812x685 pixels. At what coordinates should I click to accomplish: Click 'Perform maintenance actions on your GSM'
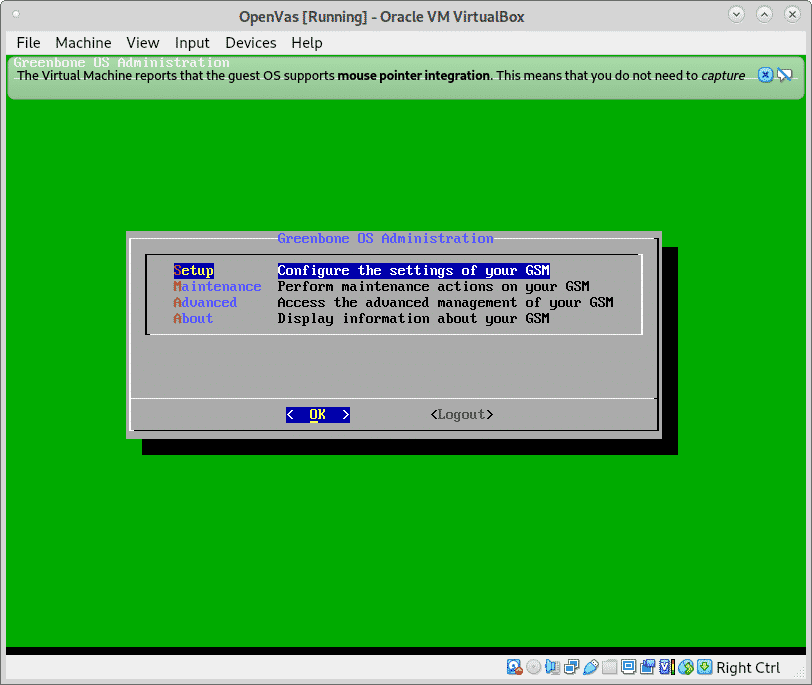coord(433,286)
